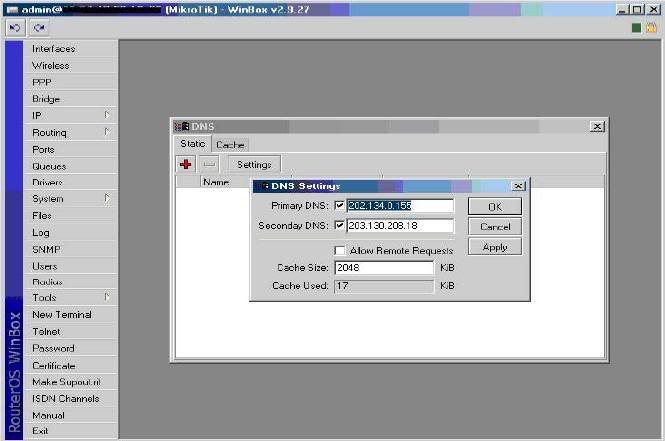Click the Secondary DNS address field
The image size is (665, 441).
pyautogui.click(x=400, y=225)
